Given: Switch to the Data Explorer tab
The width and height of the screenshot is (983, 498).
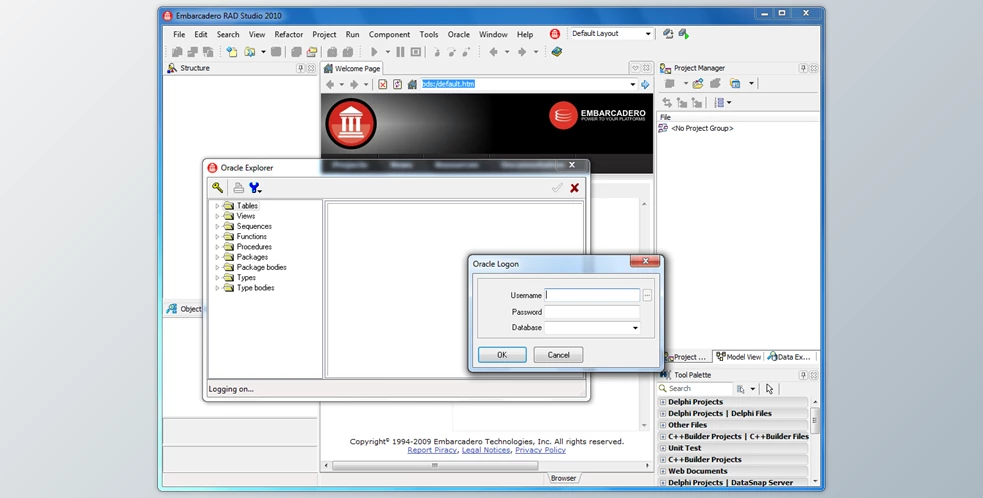Looking at the screenshot, I should pos(789,357).
